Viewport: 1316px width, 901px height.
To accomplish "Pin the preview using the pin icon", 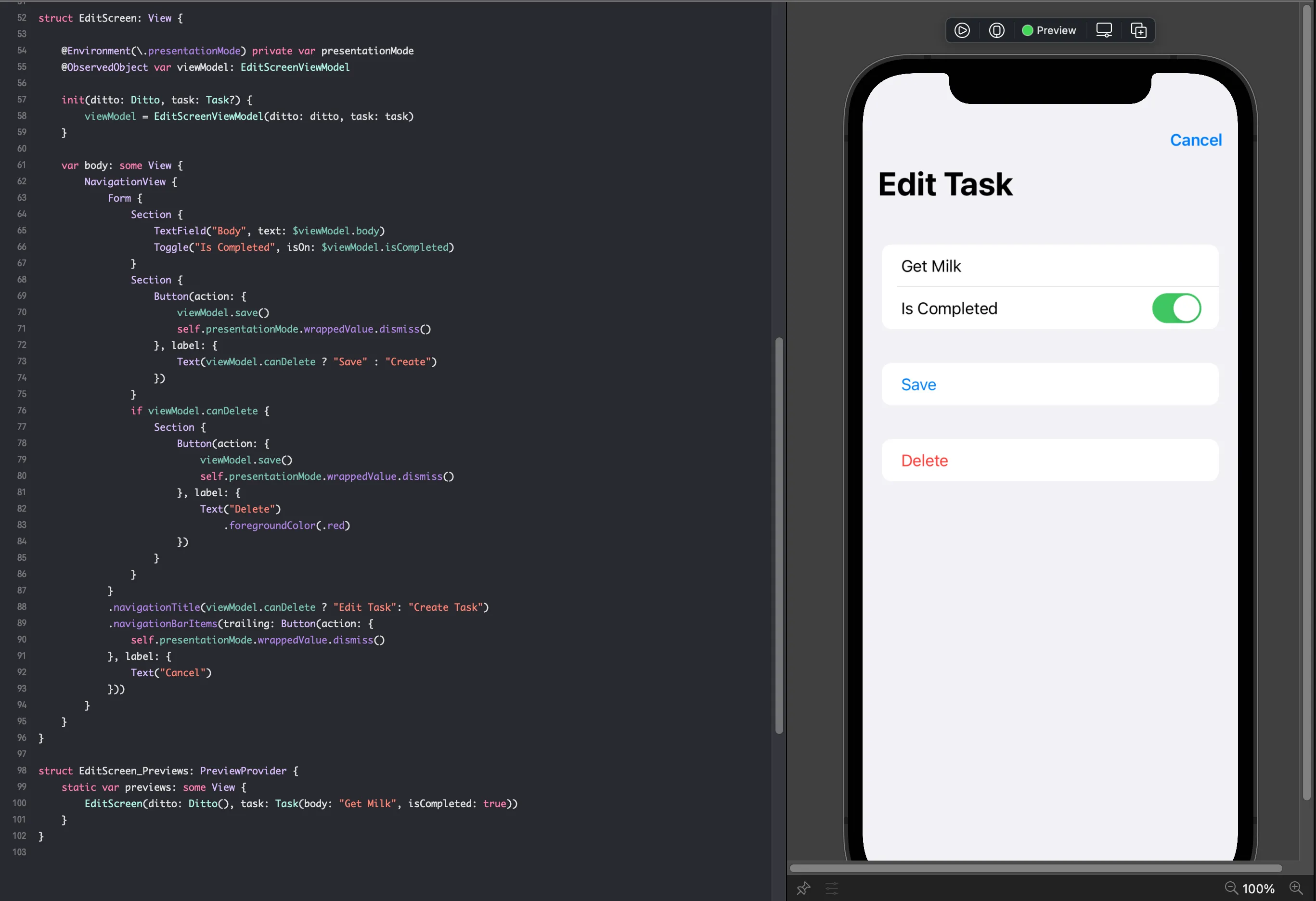I will 803,888.
